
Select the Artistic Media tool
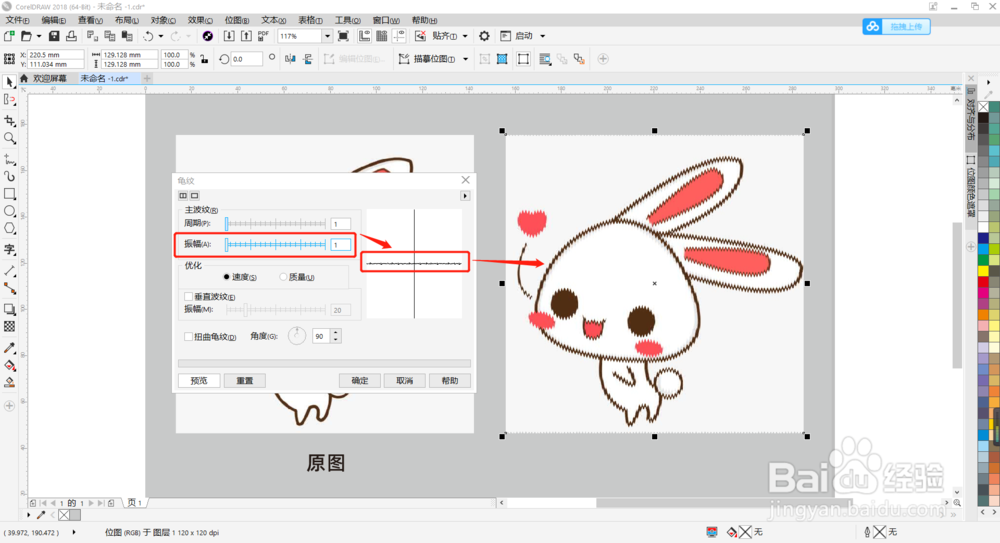point(10,176)
